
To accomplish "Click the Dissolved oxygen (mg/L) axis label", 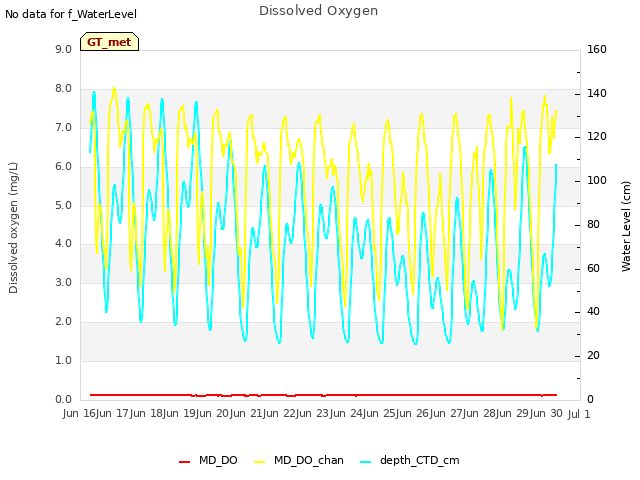I will click(x=13, y=228).
